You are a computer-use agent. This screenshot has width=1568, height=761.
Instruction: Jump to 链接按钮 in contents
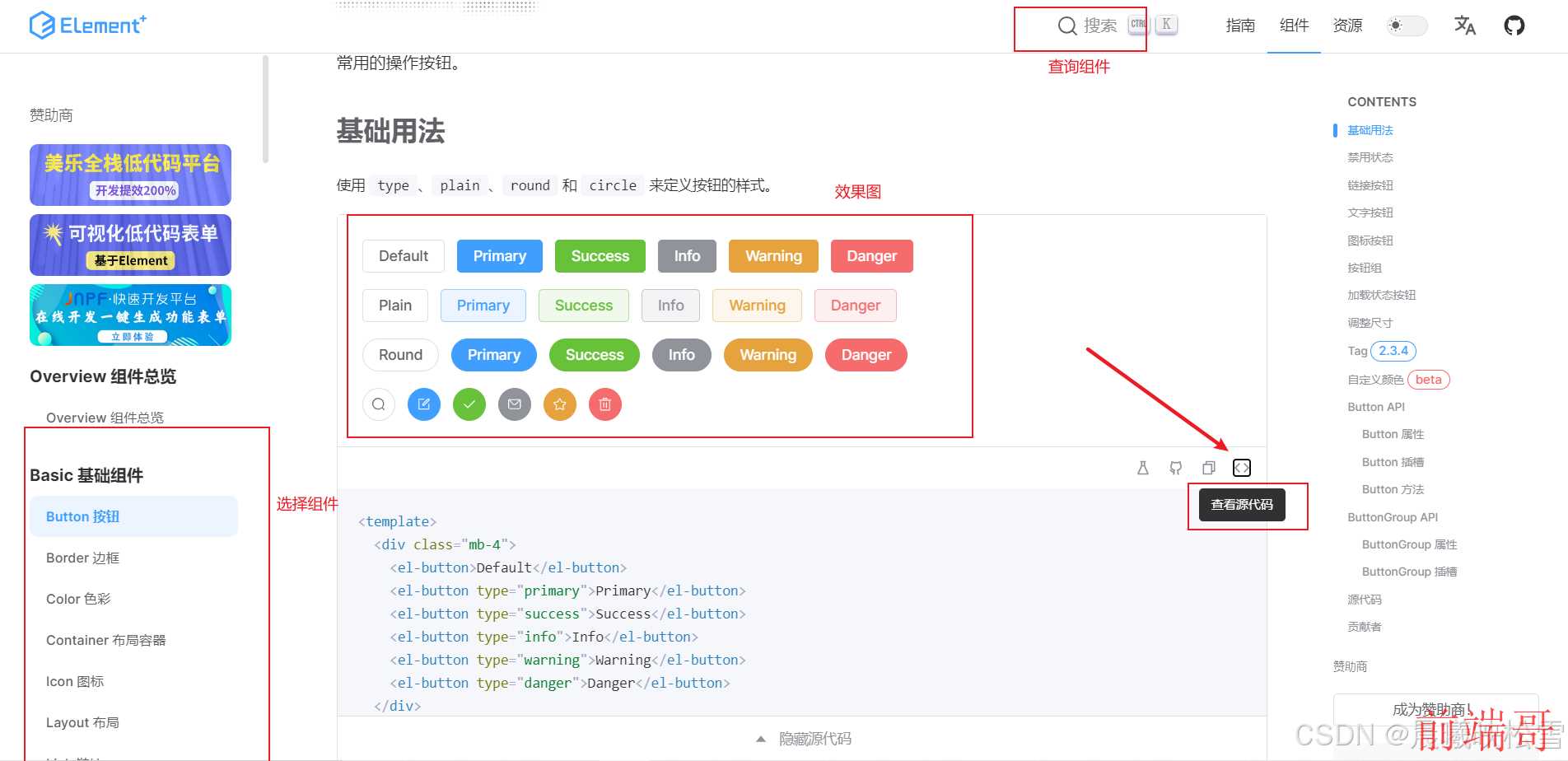(x=1370, y=185)
